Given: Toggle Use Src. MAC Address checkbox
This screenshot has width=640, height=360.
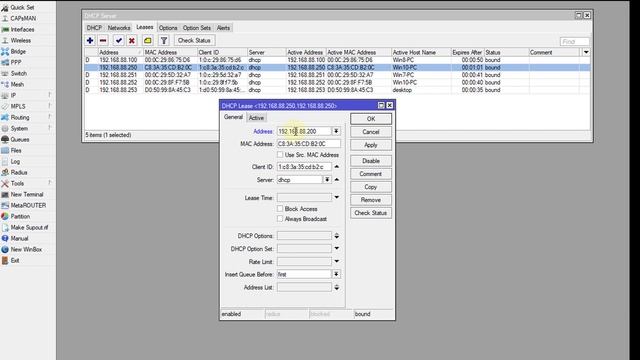Looking at the screenshot, I should pos(280,155).
